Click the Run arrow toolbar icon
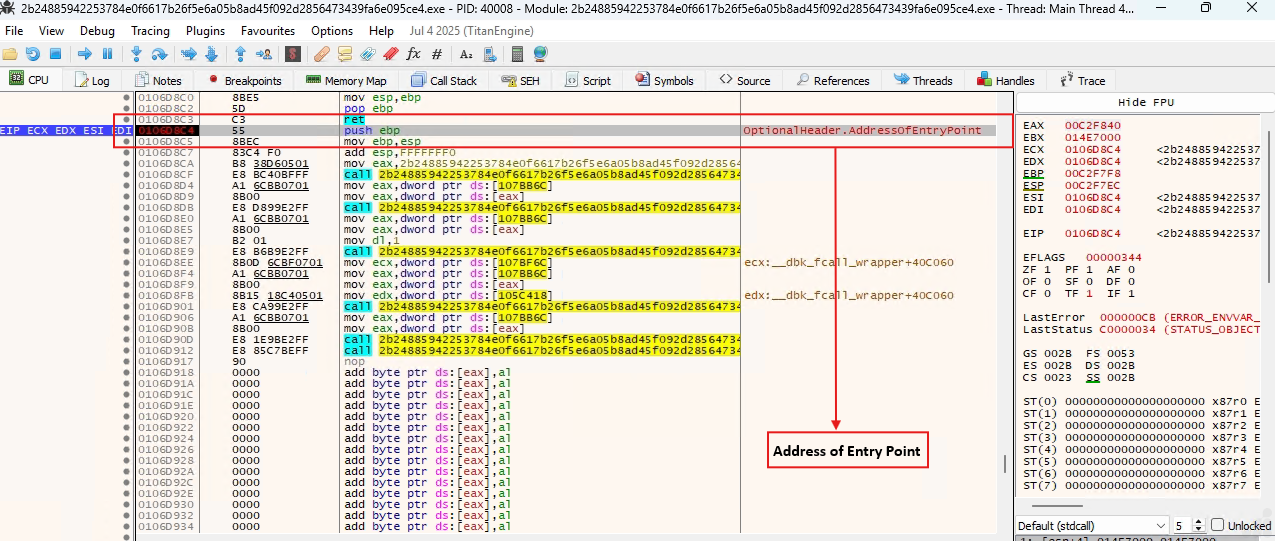The width and height of the screenshot is (1275, 541). 84,53
